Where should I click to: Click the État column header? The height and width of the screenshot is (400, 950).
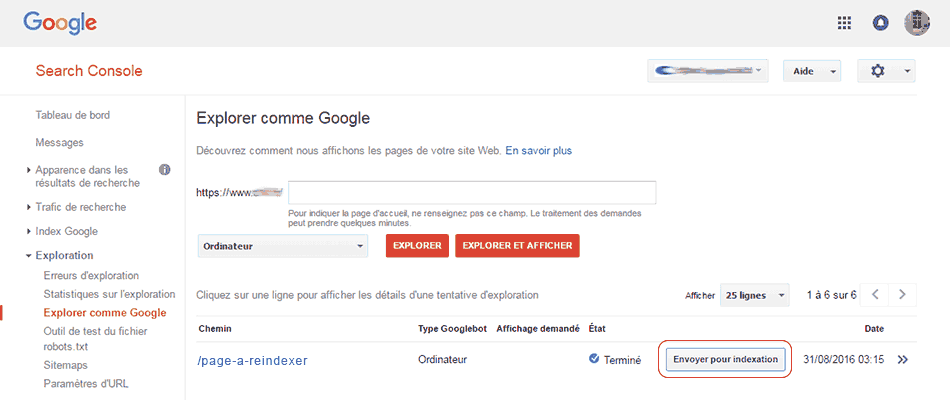(597, 328)
